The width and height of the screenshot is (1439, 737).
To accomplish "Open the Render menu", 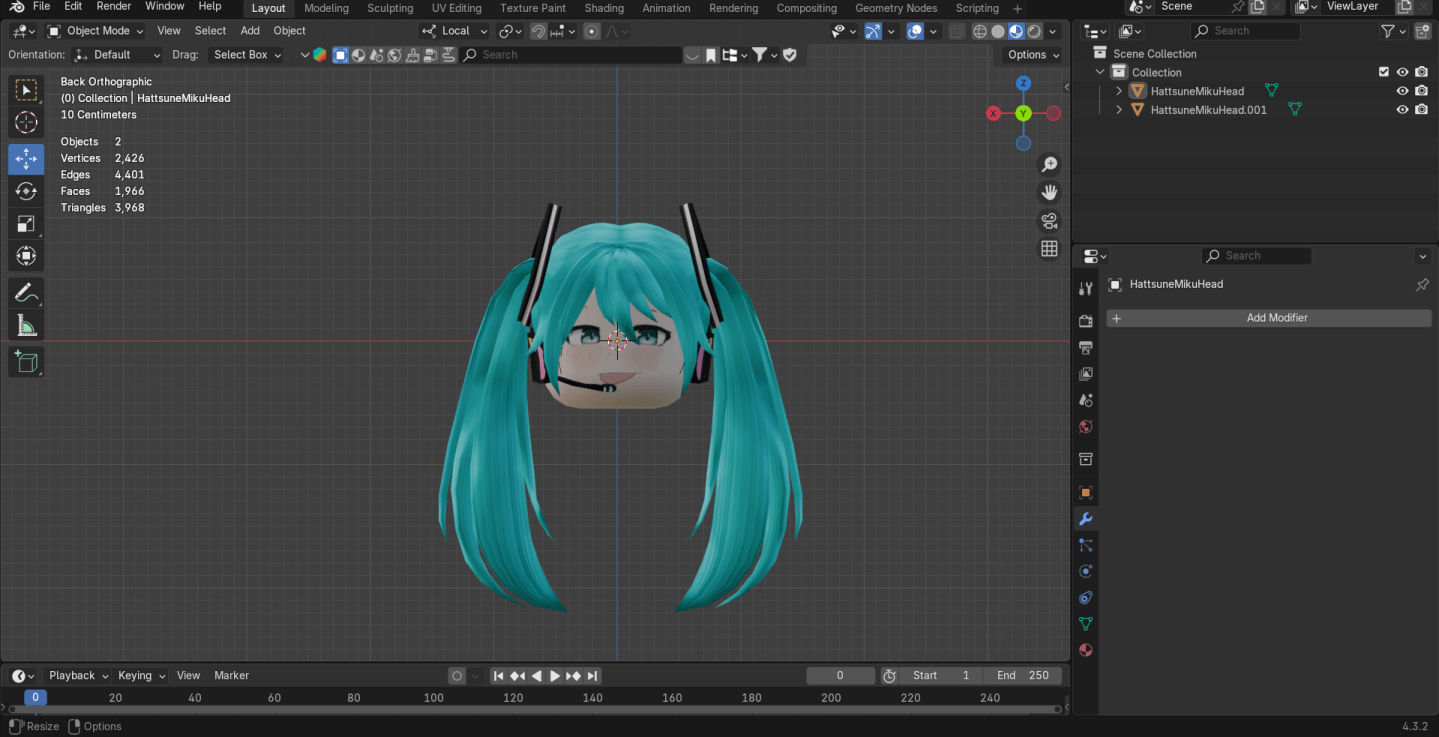I will point(113,6).
